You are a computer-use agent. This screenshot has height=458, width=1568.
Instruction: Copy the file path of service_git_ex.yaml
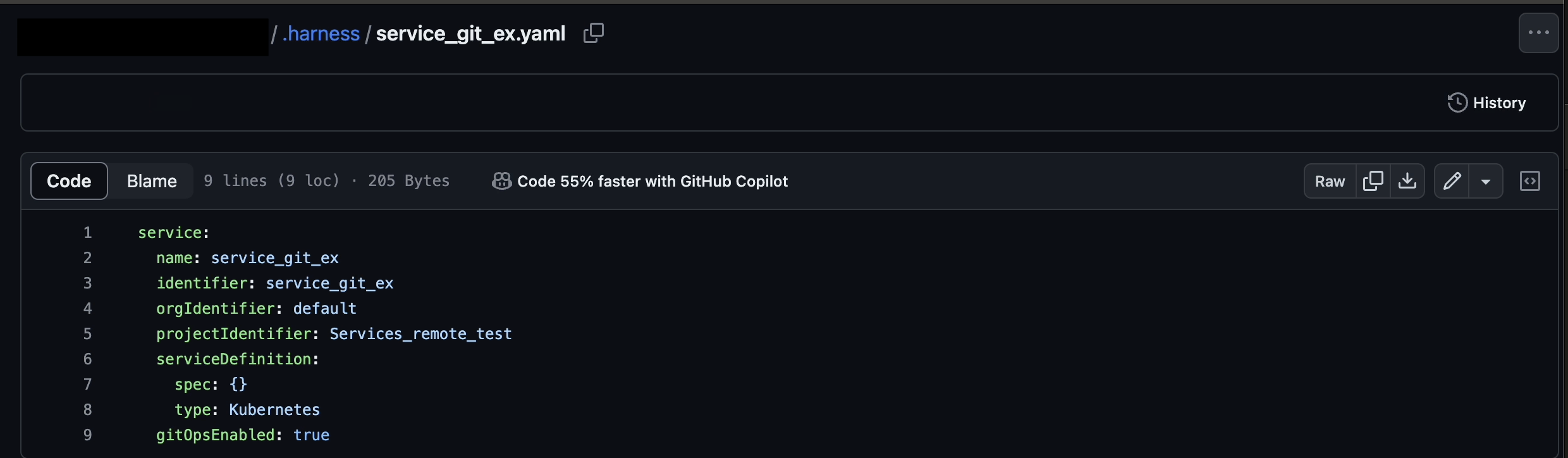click(x=593, y=33)
